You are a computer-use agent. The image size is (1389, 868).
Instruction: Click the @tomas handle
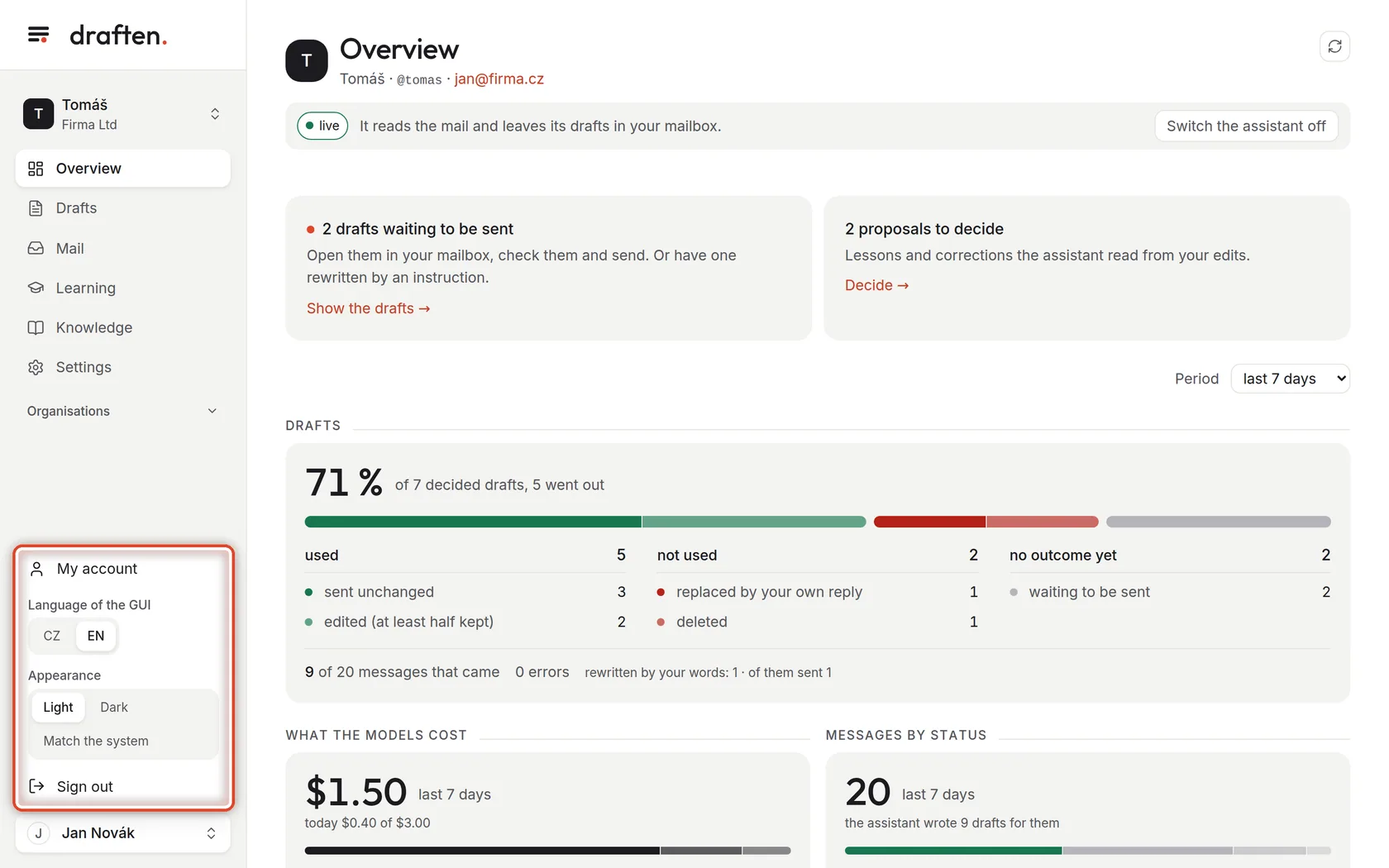419,79
